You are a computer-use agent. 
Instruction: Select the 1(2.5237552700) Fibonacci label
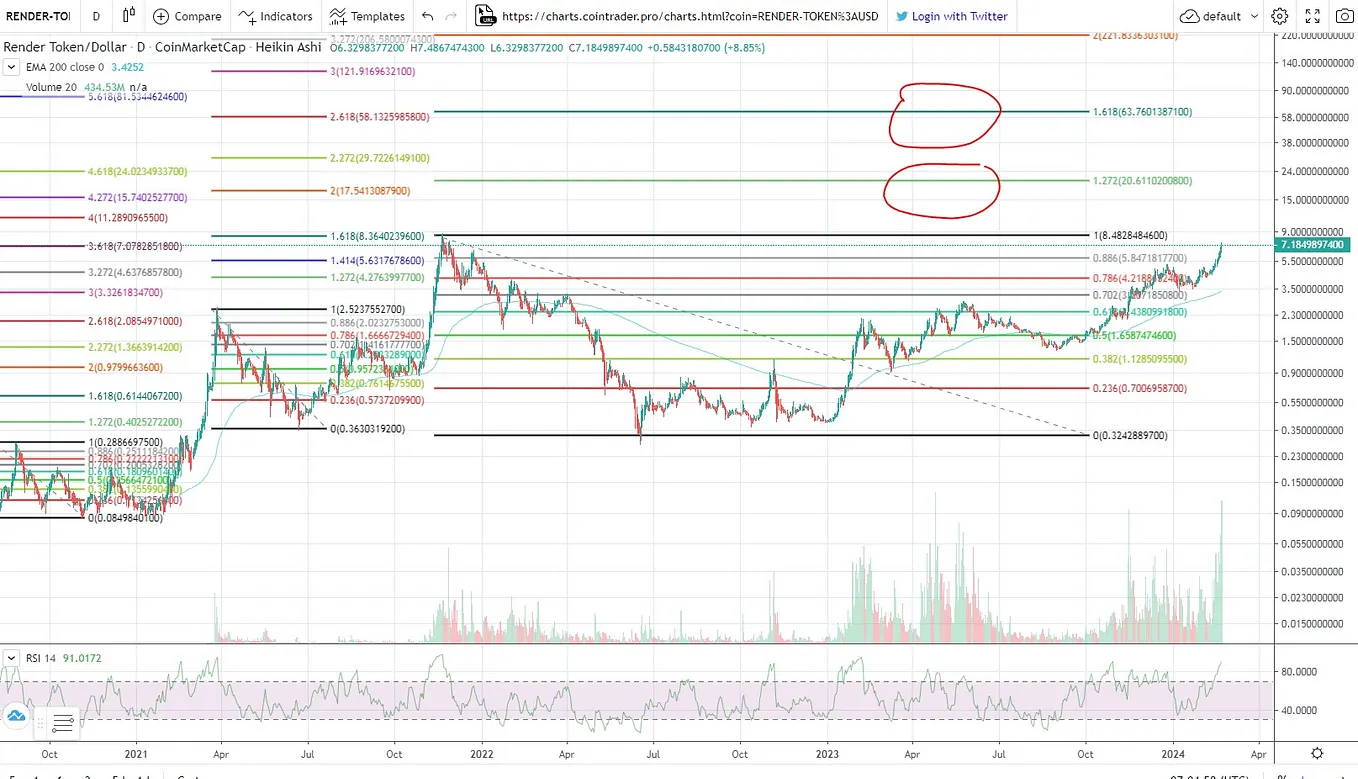point(369,309)
